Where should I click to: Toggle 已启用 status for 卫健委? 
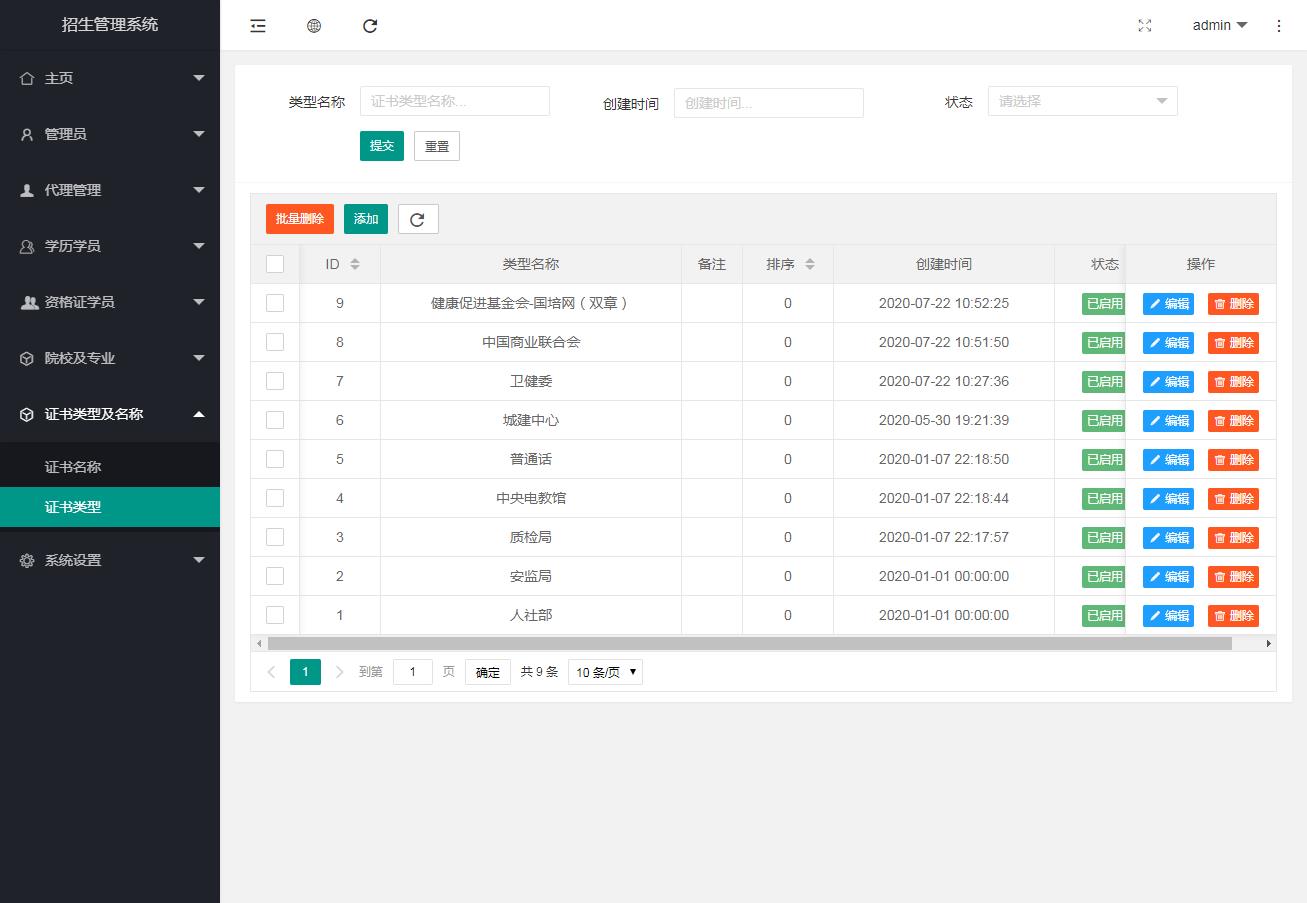(x=1103, y=381)
